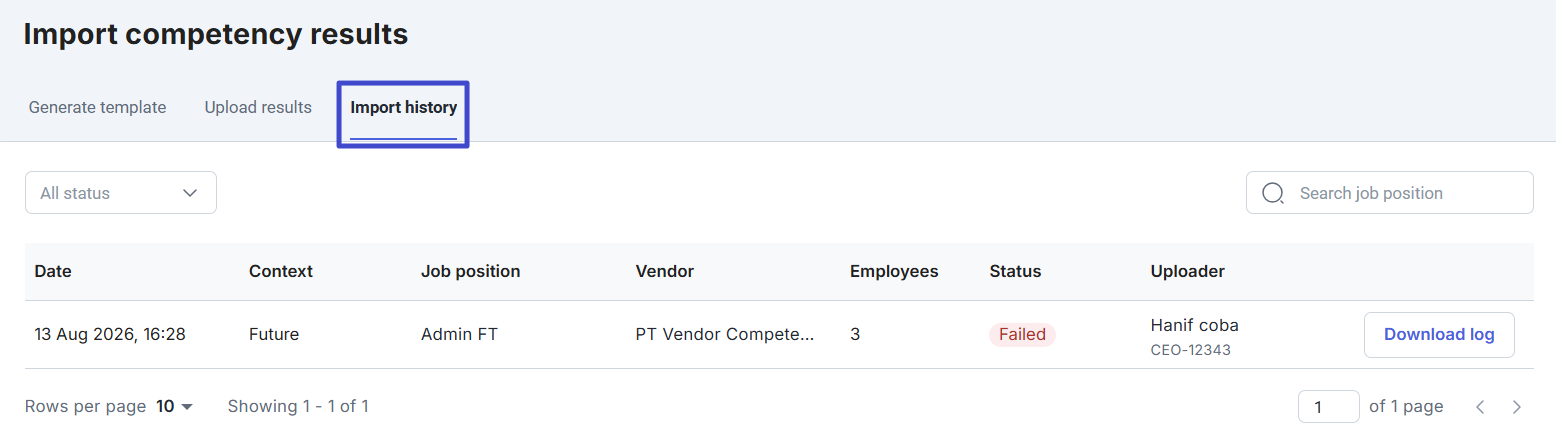The height and width of the screenshot is (444, 1556).
Task: Go to the previous page arrow
Action: (1481, 407)
